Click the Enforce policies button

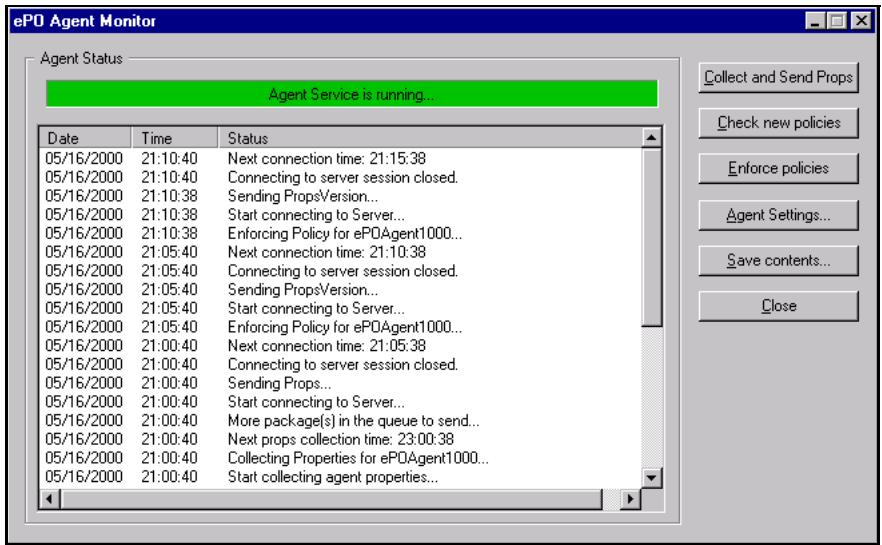pyautogui.click(x=778, y=168)
